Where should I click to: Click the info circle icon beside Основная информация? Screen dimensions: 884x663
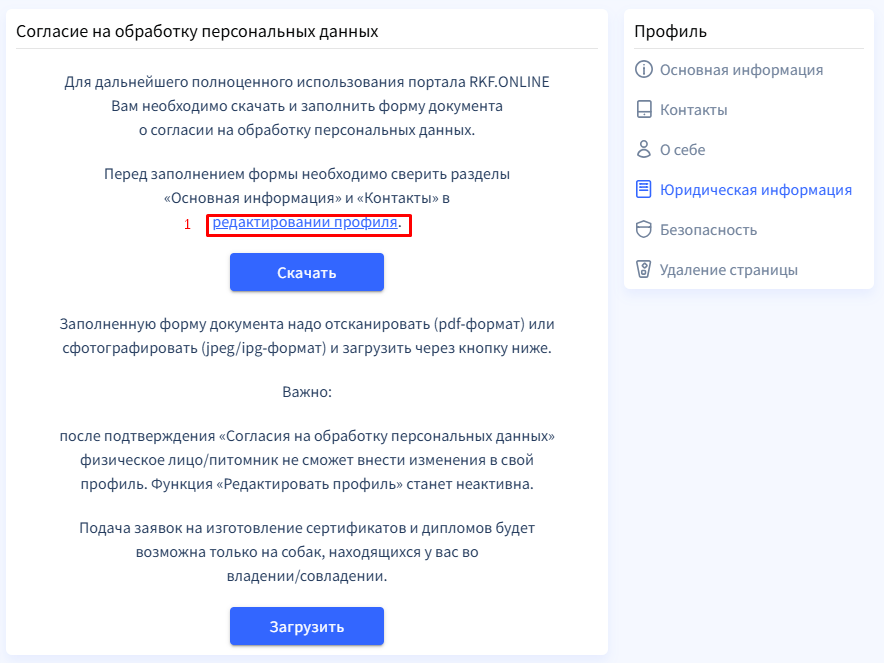click(x=644, y=70)
